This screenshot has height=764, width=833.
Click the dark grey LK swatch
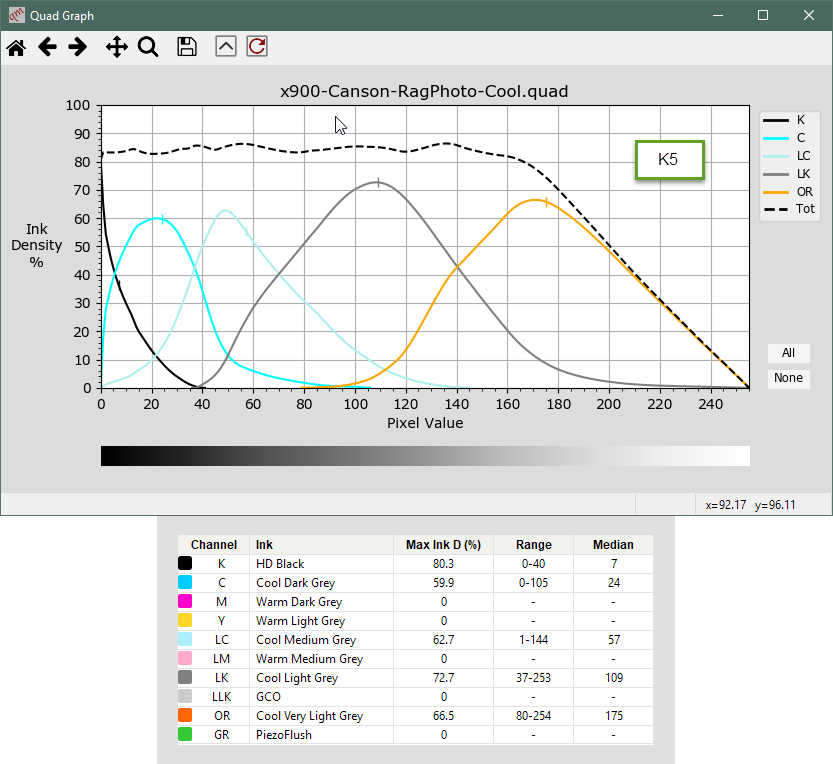tap(185, 677)
